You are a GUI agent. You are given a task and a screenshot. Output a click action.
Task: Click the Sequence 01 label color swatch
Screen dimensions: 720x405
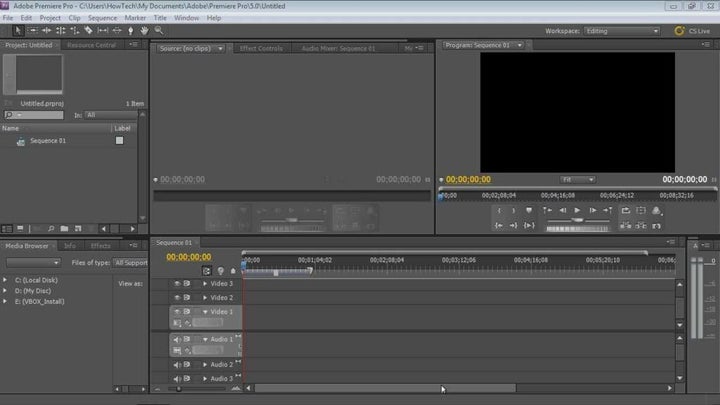(120, 141)
